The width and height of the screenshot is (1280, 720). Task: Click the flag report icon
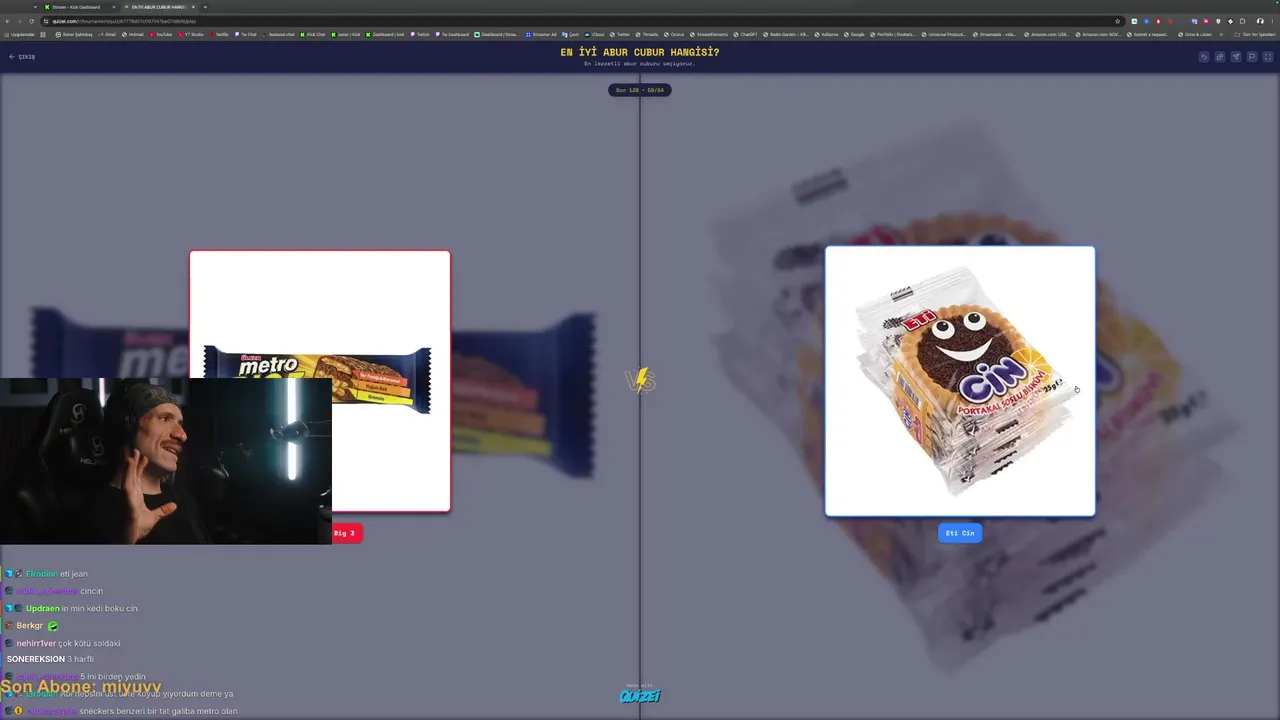tap(1252, 57)
